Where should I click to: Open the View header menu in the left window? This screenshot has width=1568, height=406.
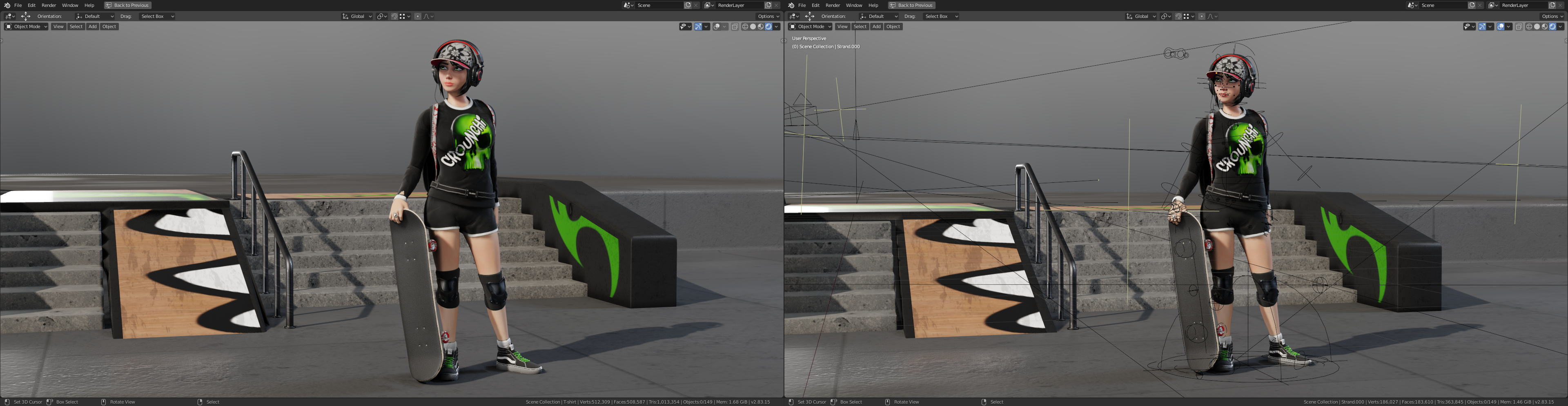coord(58,27)
